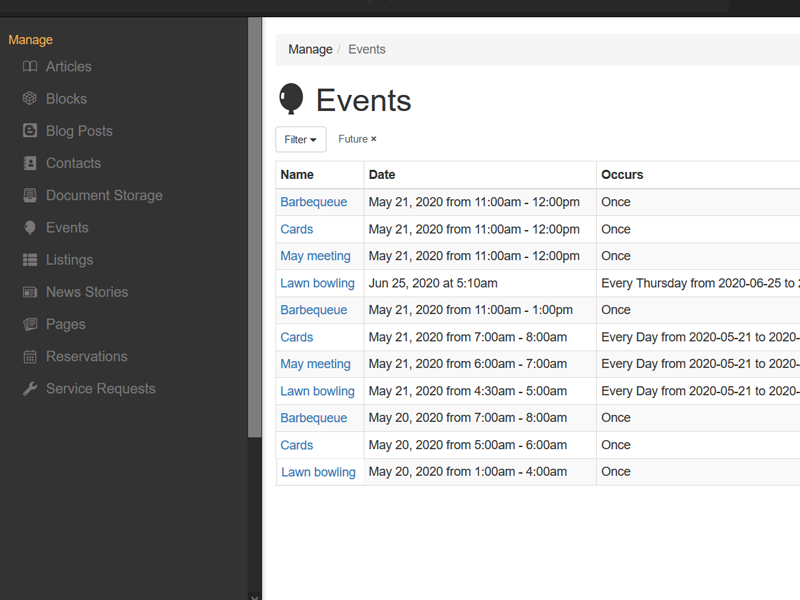Open Cards event on May 21 11:00am - 12:00pm
Screen dimensions: 800x600
(x=297, y=229)
